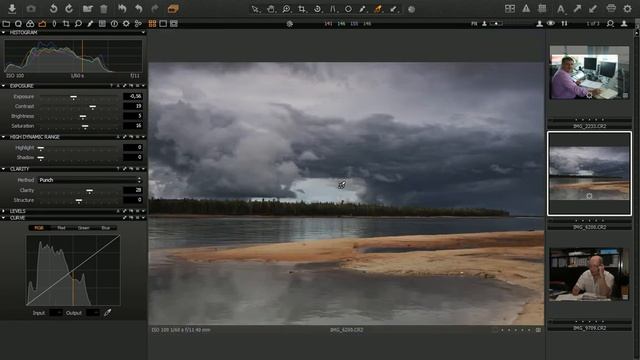This screenshot has width=640, height=360.
Task: Toggle proof eye icon above browser
Action: point(551,24)
